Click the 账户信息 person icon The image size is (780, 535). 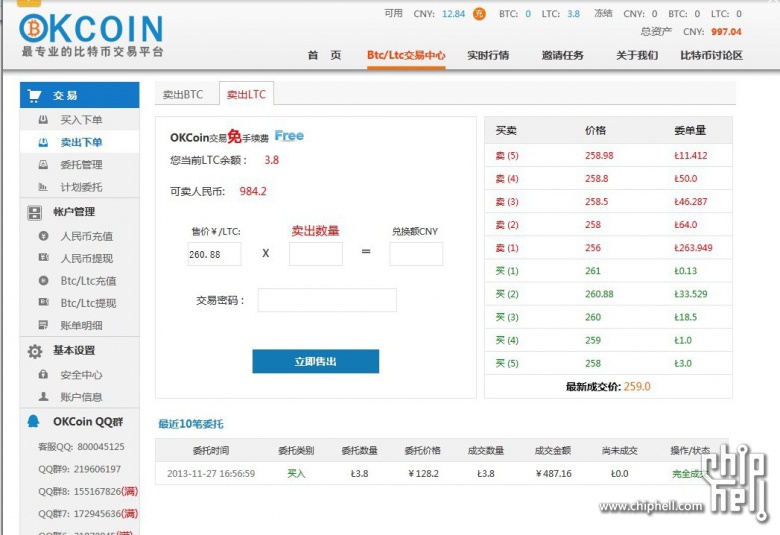tap(43, 397)
